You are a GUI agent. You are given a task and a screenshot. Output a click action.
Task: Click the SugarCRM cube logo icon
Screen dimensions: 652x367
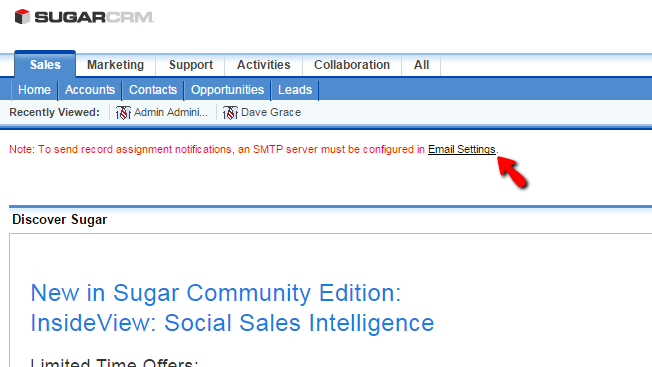click(x=22, y=17)
